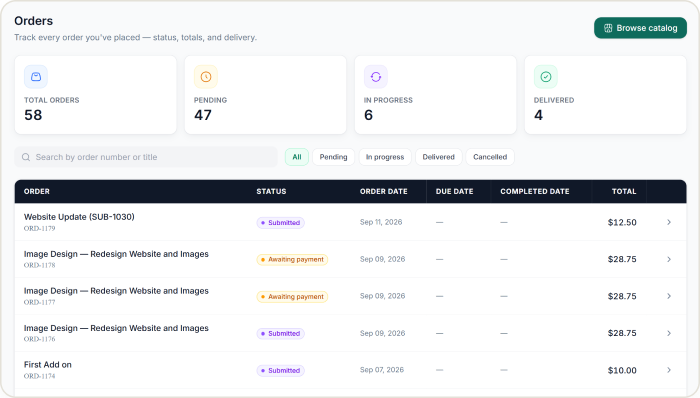Click the $10.00 total
The width and height of the screenshot is (700, 398).
point(622,370)
